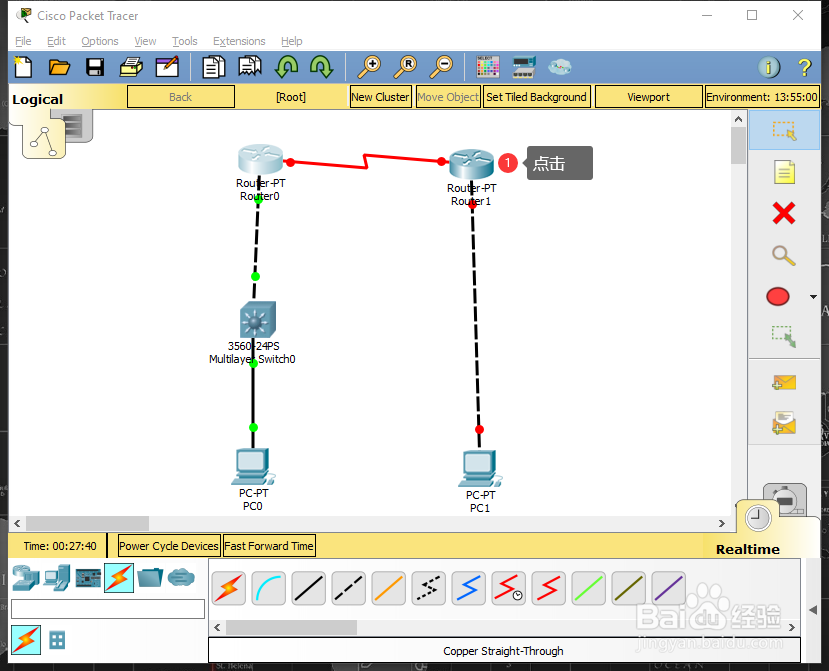Click the [Root] navigation label
Image resolution: width=829 pixels, height=671 pixels.
[x=291, y=97]
